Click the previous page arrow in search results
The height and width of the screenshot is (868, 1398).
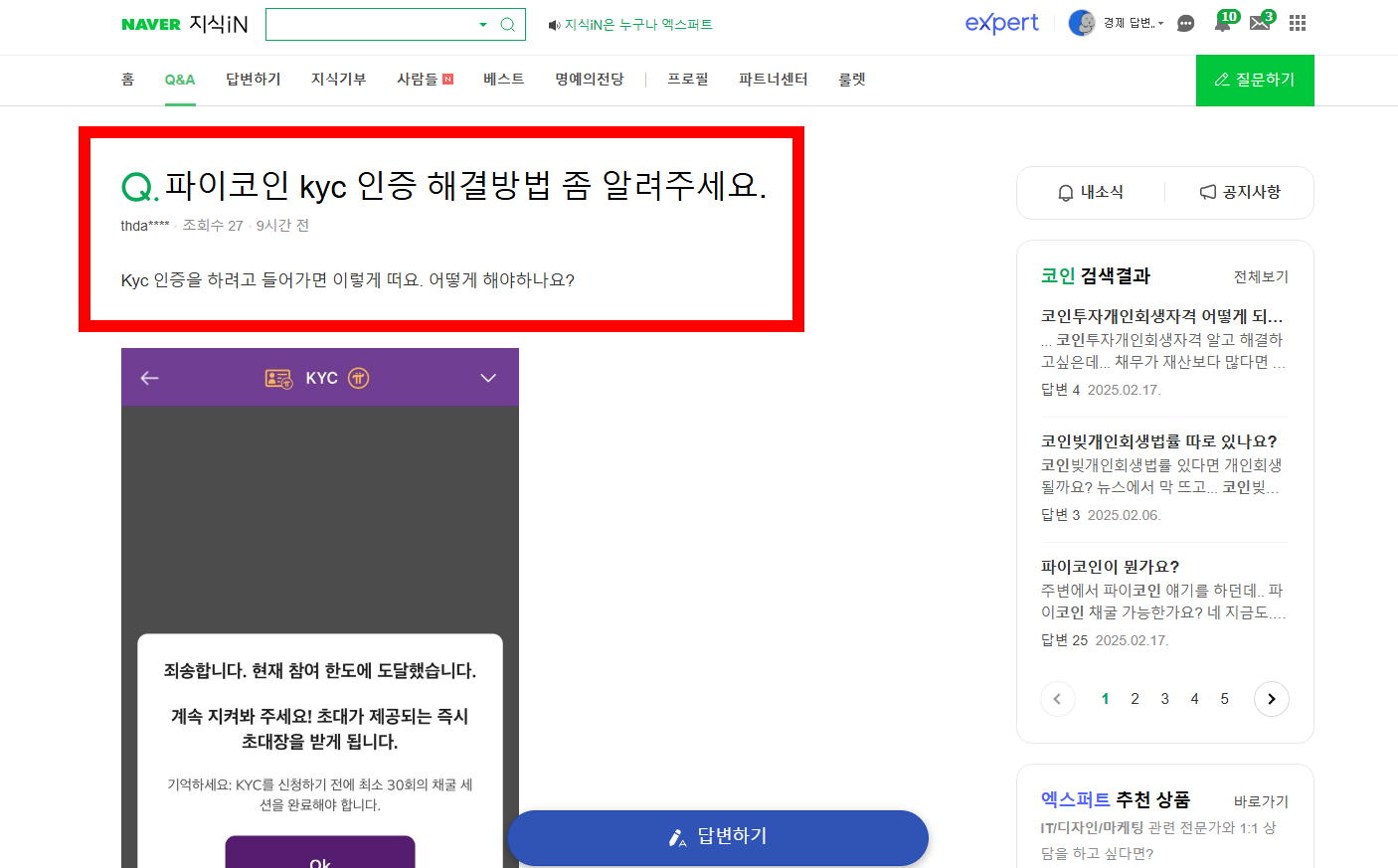[x=1057, y=699]
